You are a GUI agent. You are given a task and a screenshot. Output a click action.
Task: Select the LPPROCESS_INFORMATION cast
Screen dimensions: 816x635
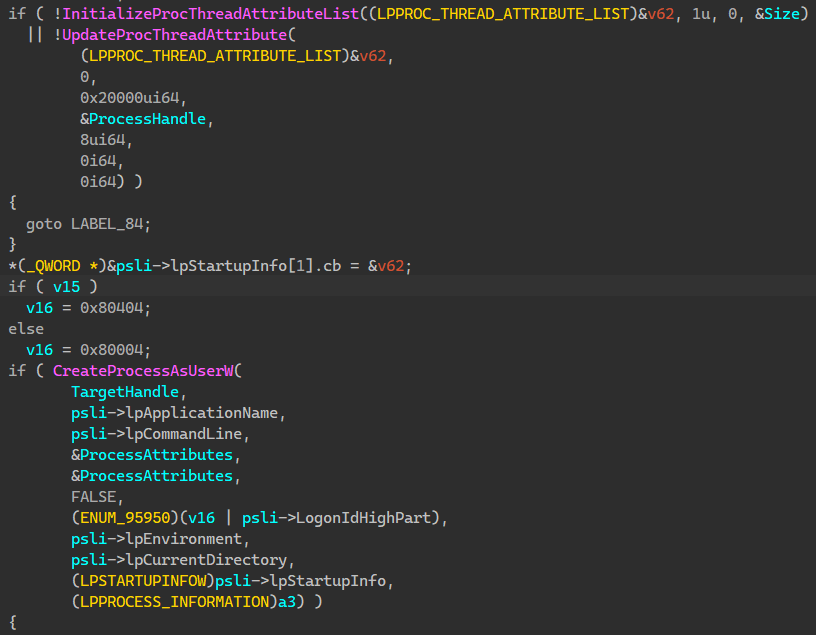pyautogui.click(x=174, y=602)
